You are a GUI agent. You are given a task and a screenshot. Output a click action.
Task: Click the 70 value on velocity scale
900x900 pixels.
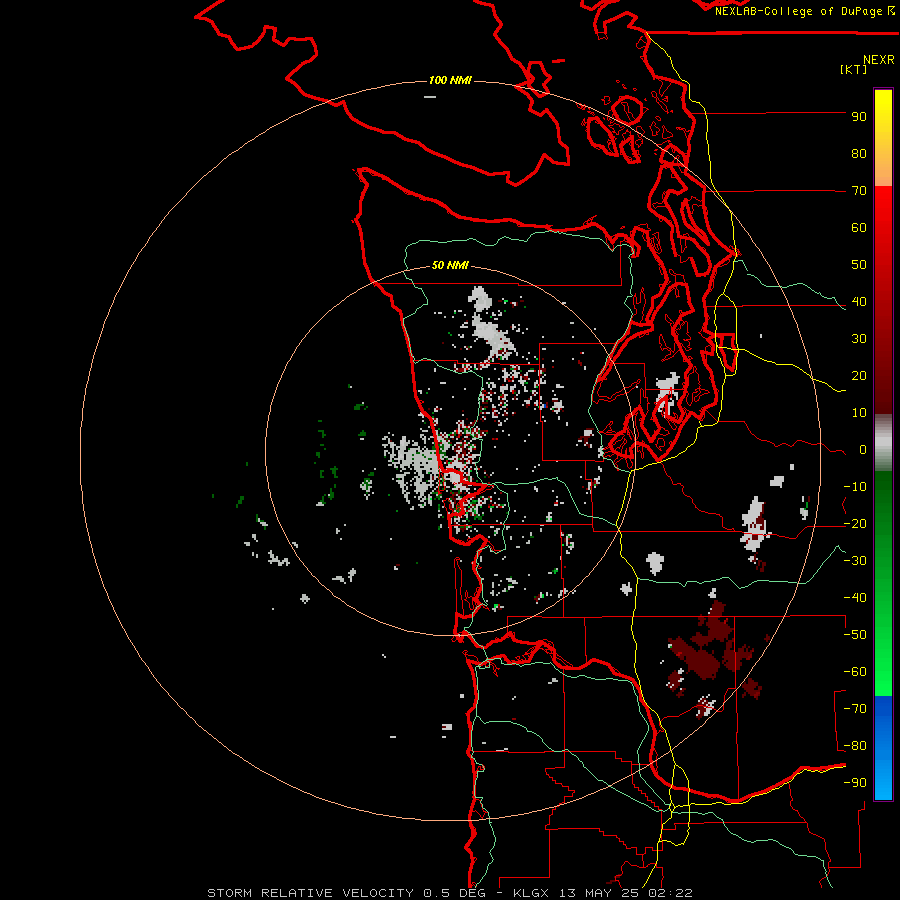(859, 191)
